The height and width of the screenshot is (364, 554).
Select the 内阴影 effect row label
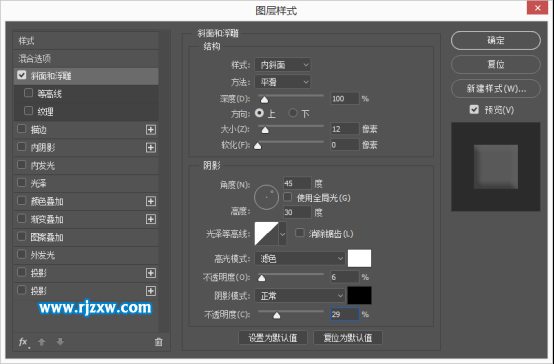click(43, 147)
